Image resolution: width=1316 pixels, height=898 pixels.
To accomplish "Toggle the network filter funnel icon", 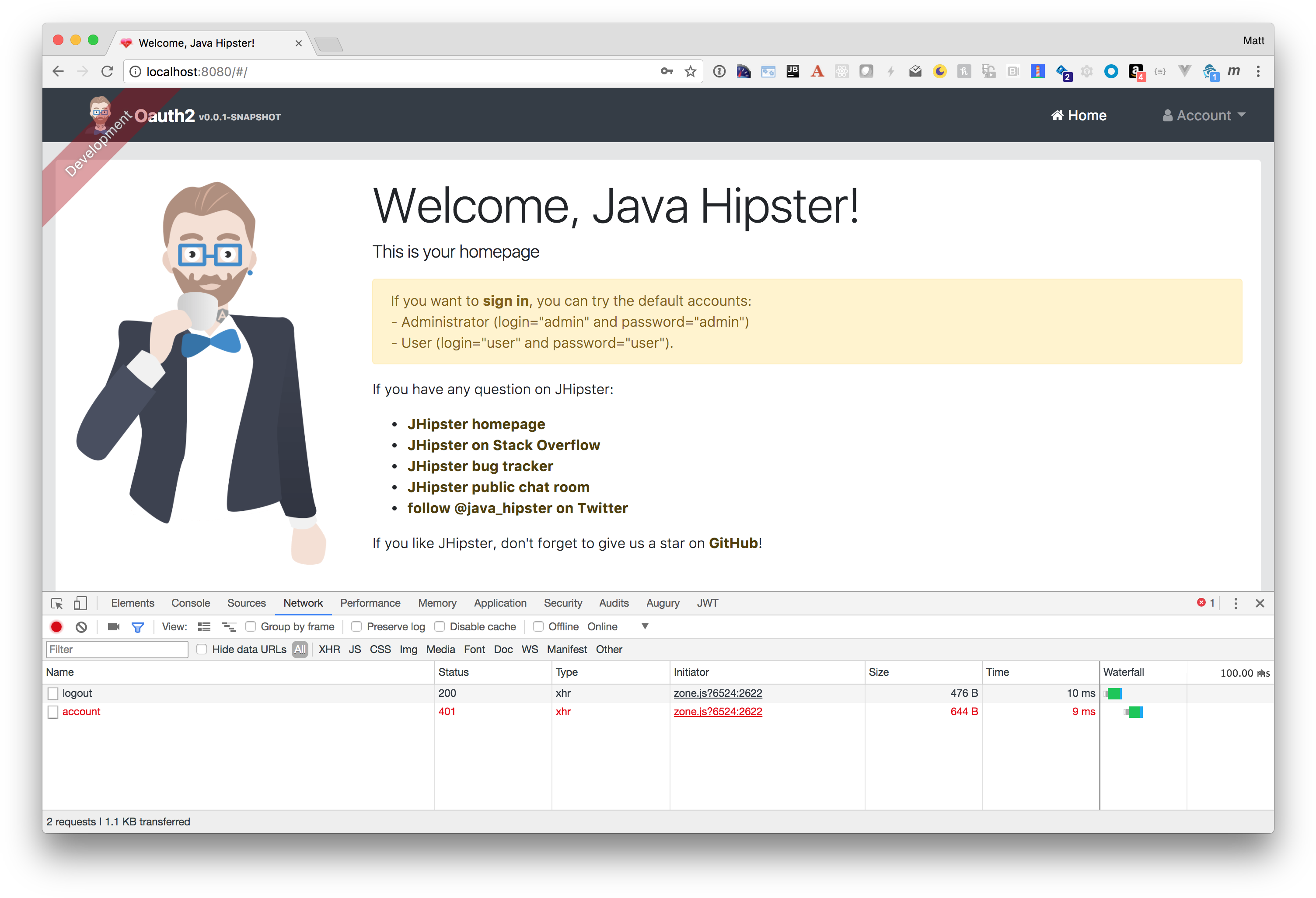I will point(138,627).
